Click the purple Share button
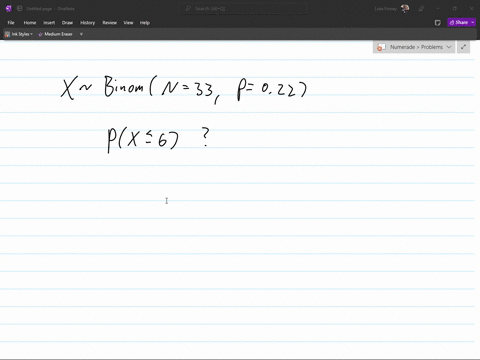Image resolution: width=480 pixels, height=360 pixels. coord(459,23)
